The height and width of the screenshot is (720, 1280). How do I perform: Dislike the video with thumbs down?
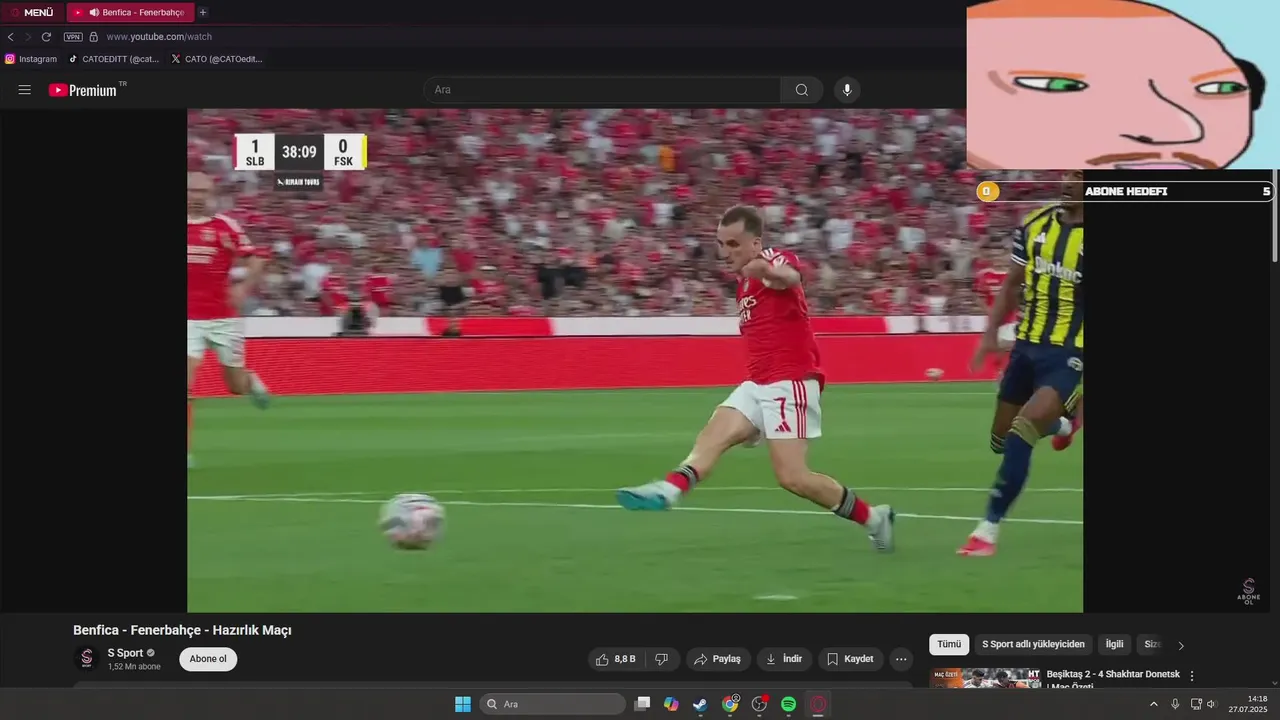(x=661, y=659)
